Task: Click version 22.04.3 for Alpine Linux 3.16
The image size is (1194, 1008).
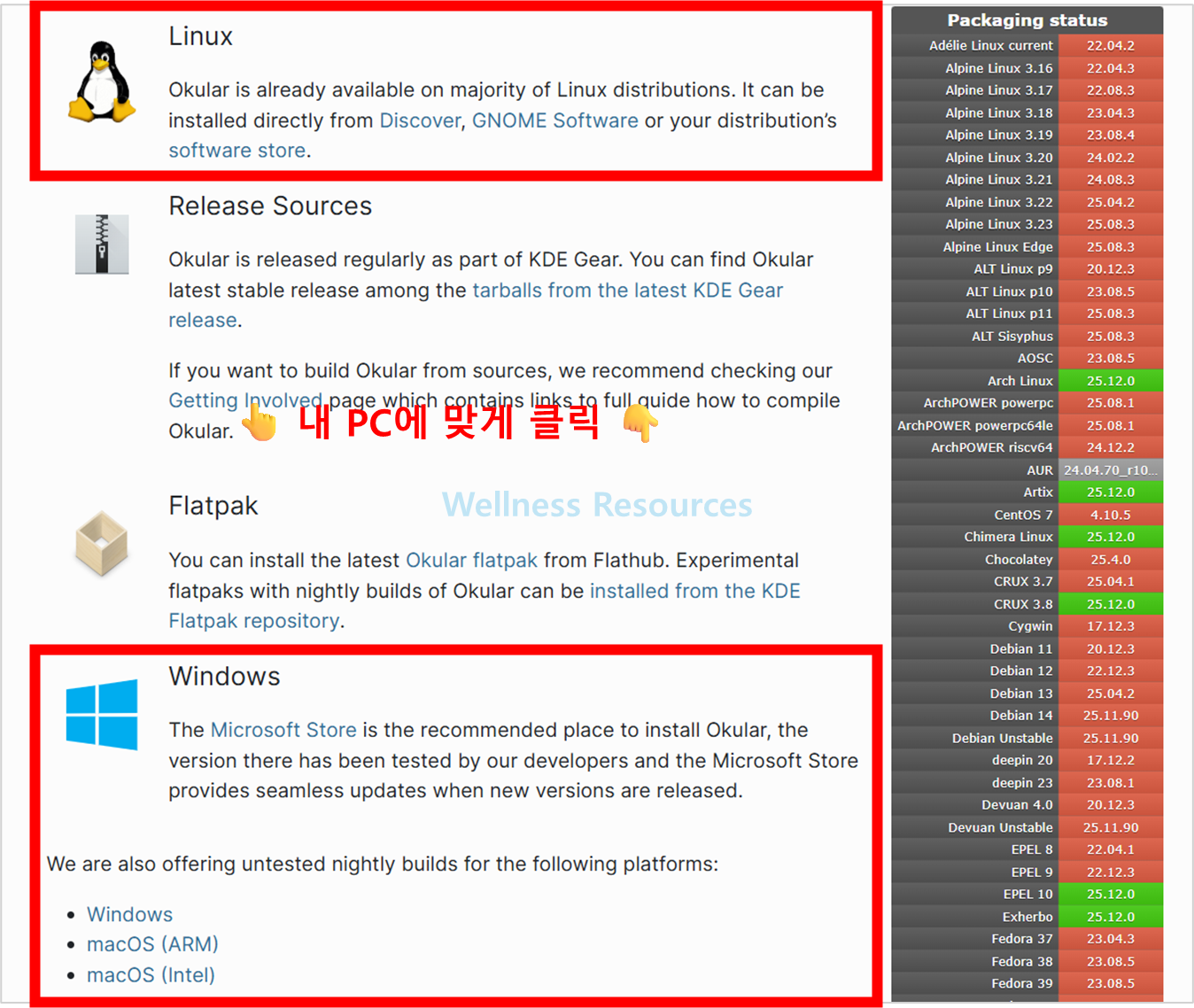Action: point(1111,68)
